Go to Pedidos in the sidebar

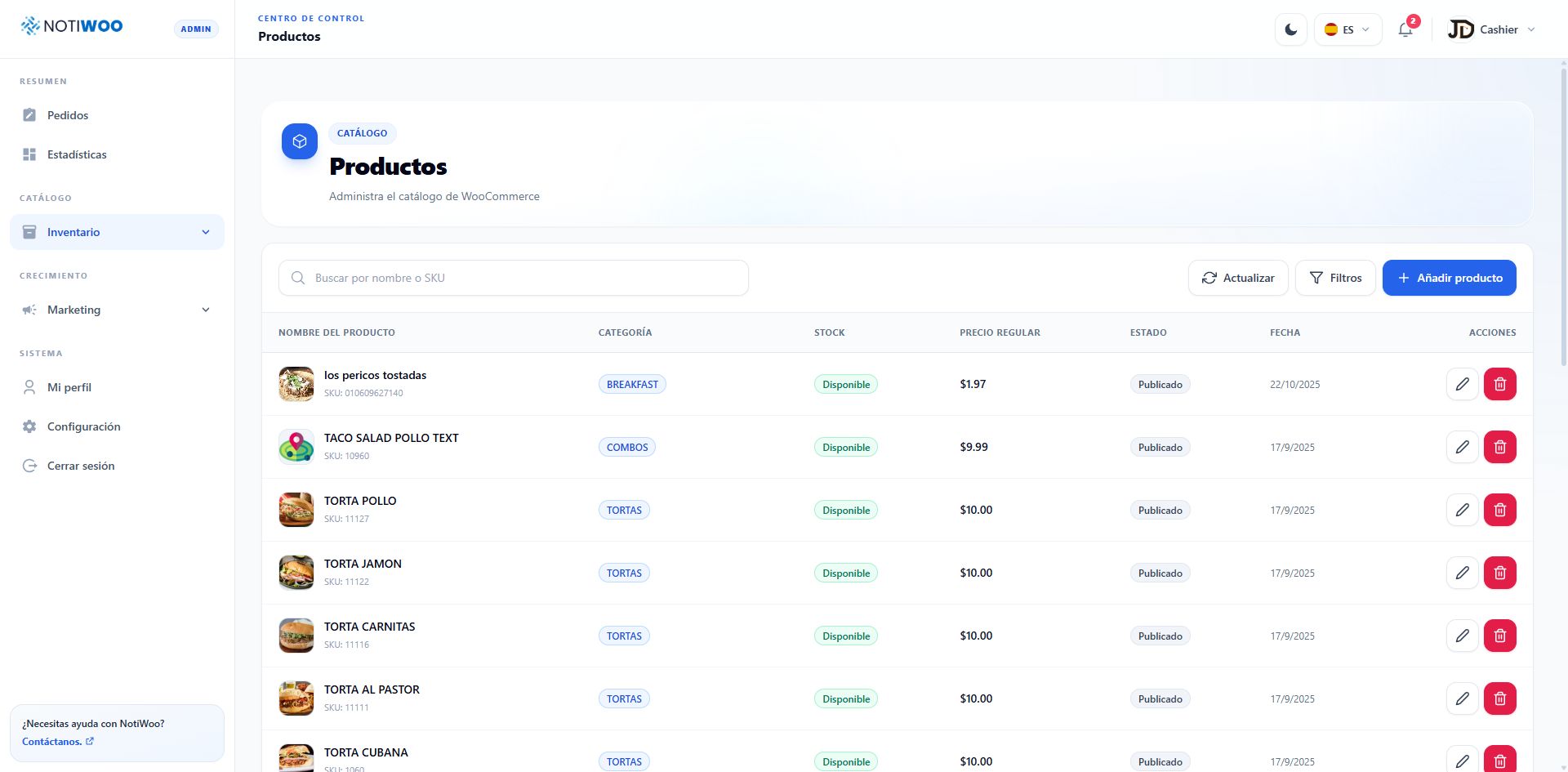(117, 115)
